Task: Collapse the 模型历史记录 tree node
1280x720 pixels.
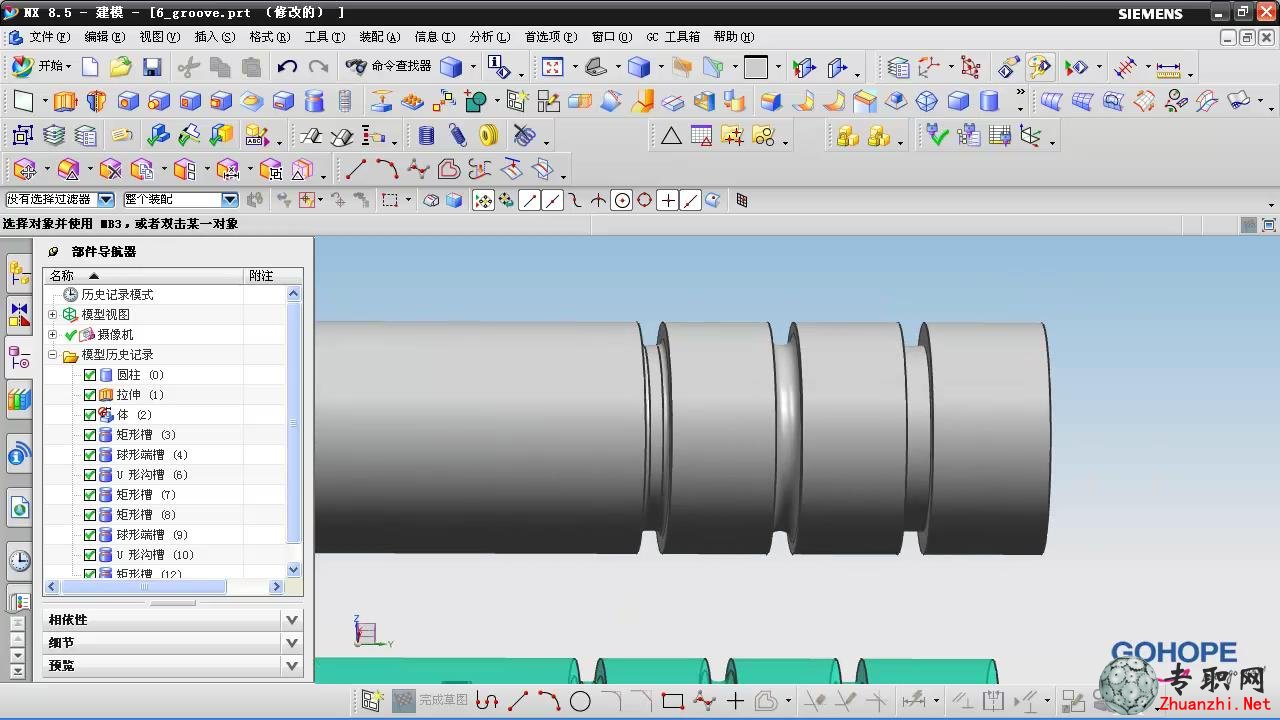Action: (x=53, y=355)
